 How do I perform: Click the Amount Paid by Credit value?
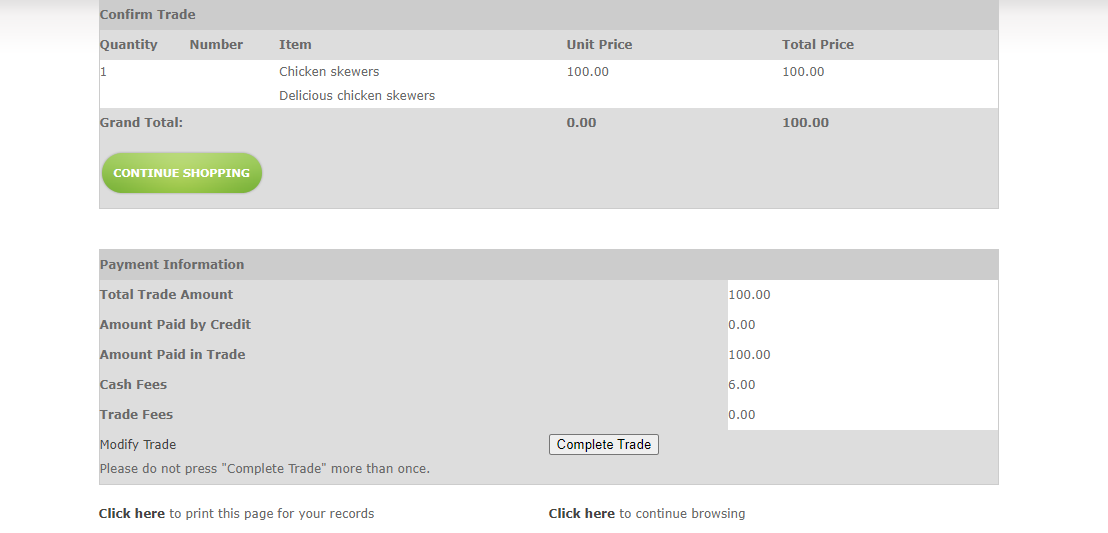(742, 325)
